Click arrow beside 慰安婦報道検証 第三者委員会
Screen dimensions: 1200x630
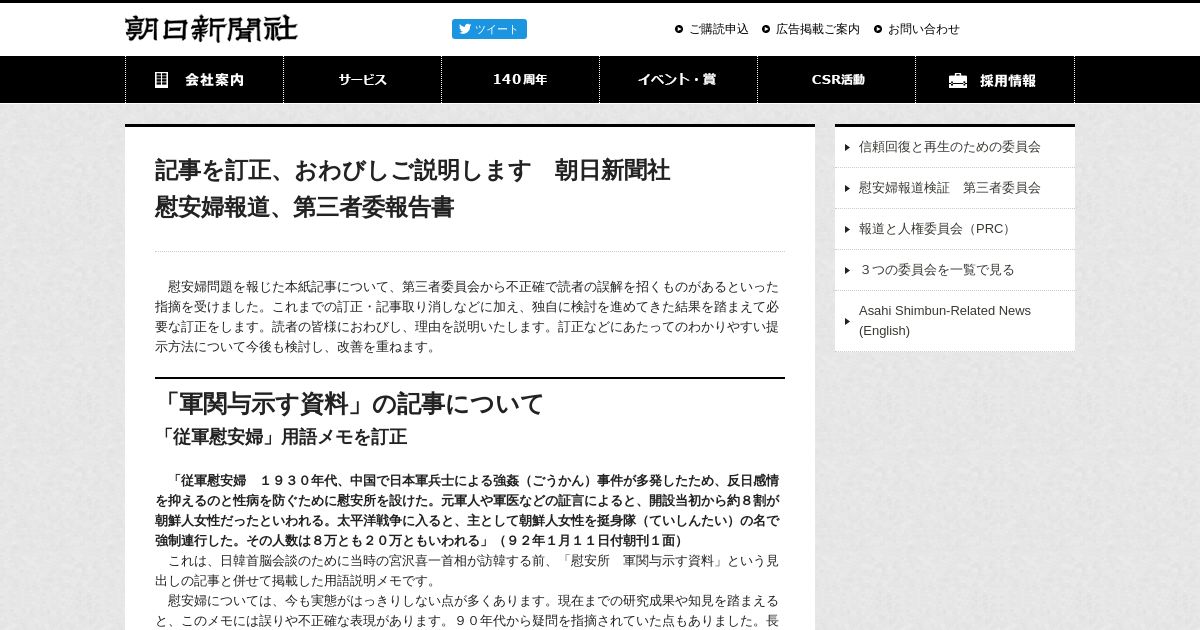point(847,188)
